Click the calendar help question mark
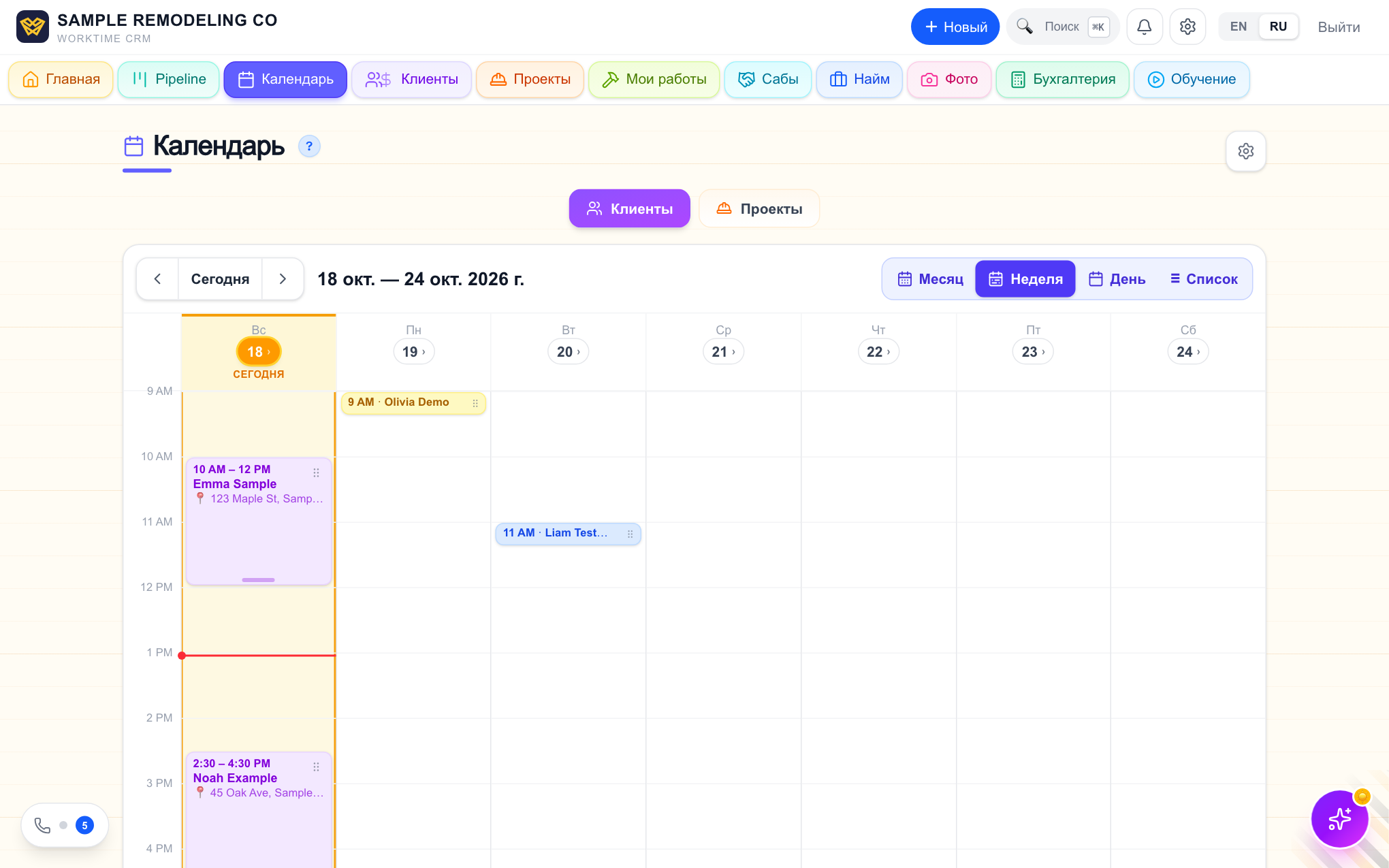The image size is (1389, 868). pyautogui.click(x=309, y=146)
